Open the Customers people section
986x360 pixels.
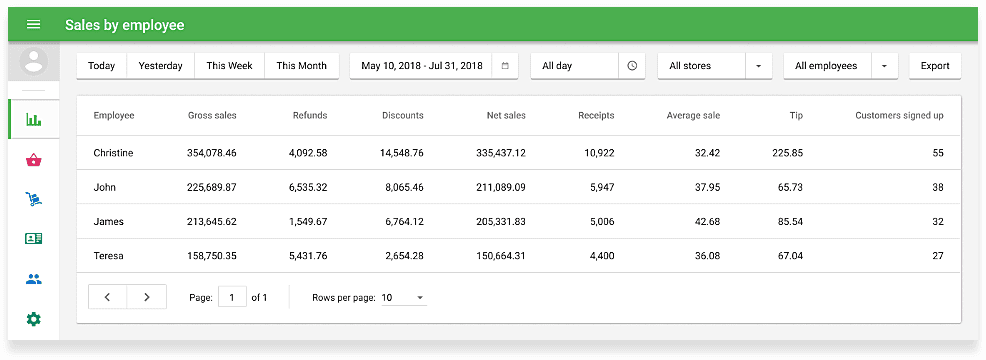pos(33,279)
